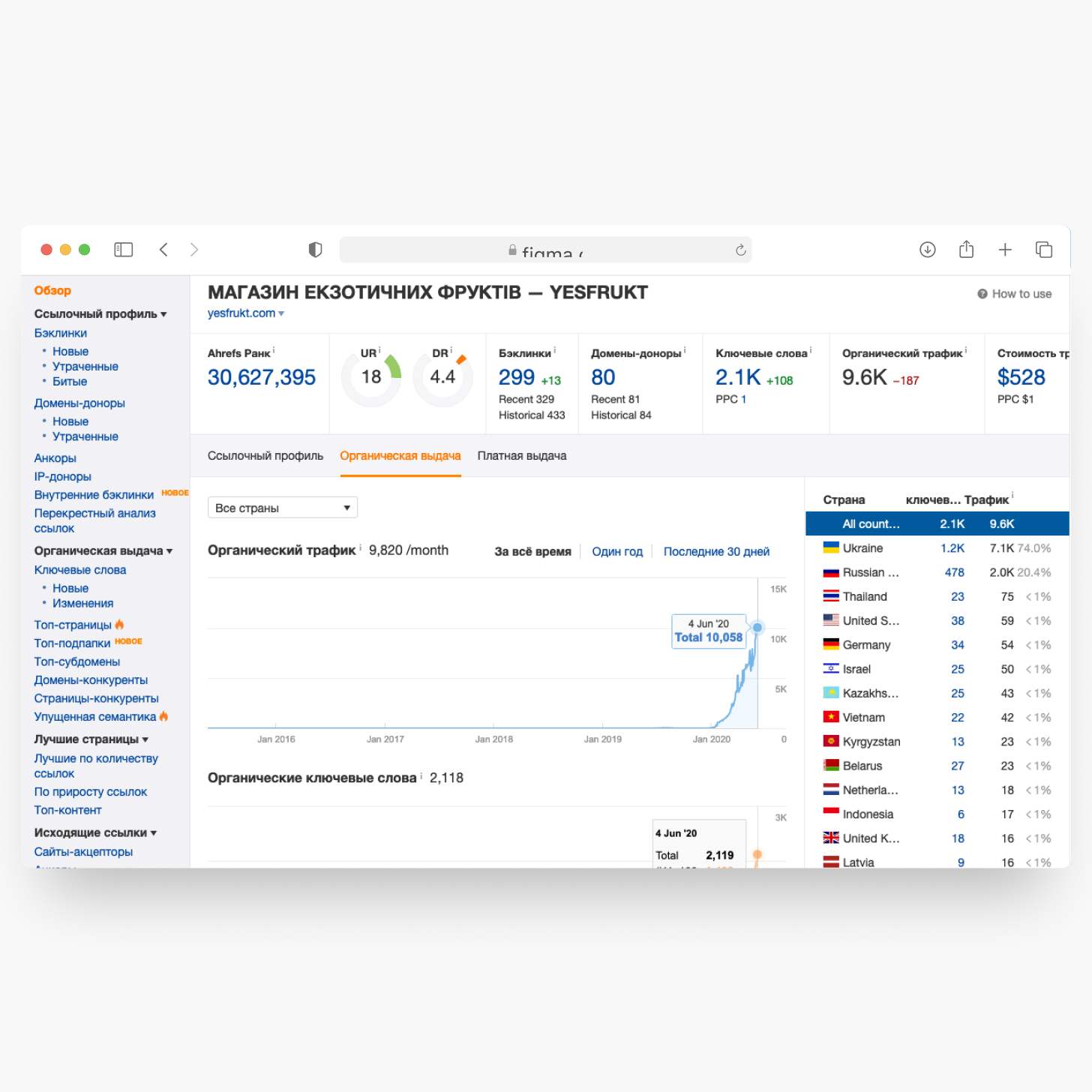This screenshot has width=1092, height=1092.
Task: Open the downloads icon
Action: (927, 250)
